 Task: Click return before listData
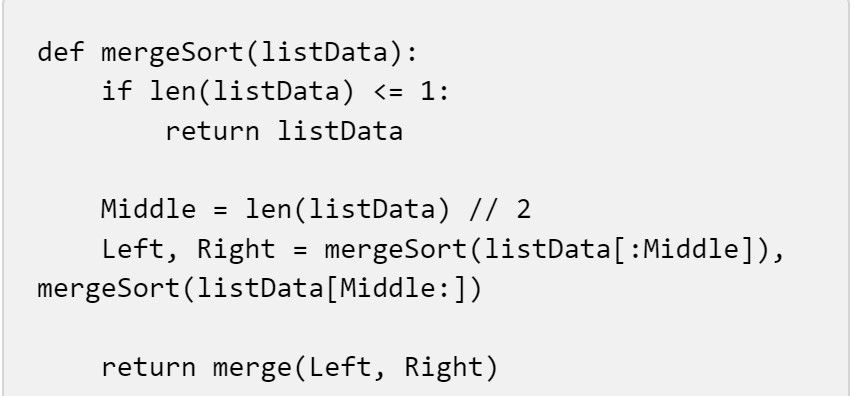click(212, 132)
